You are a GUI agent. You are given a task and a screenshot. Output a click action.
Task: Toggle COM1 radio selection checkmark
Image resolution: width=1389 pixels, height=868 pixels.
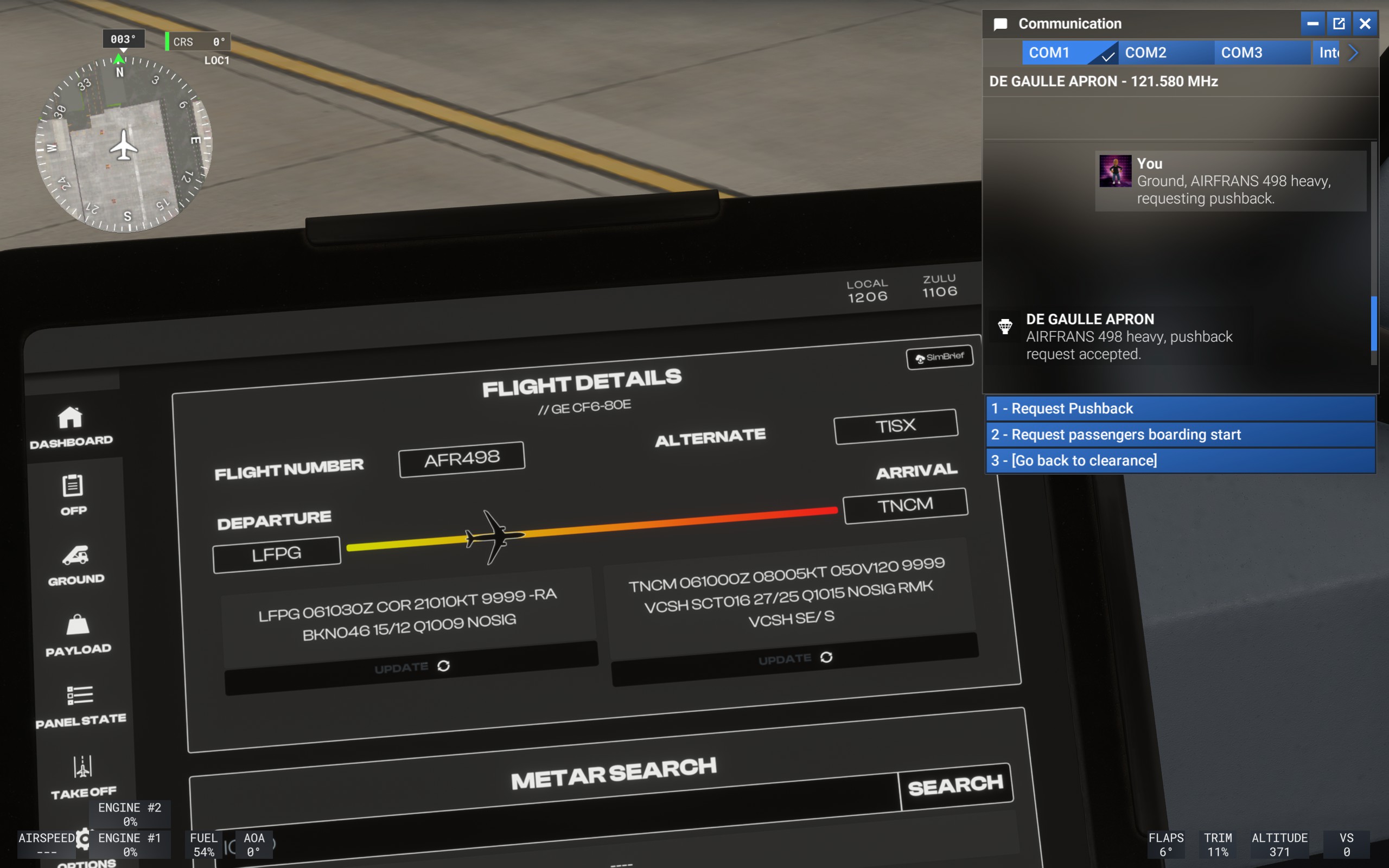point(1108,55)
